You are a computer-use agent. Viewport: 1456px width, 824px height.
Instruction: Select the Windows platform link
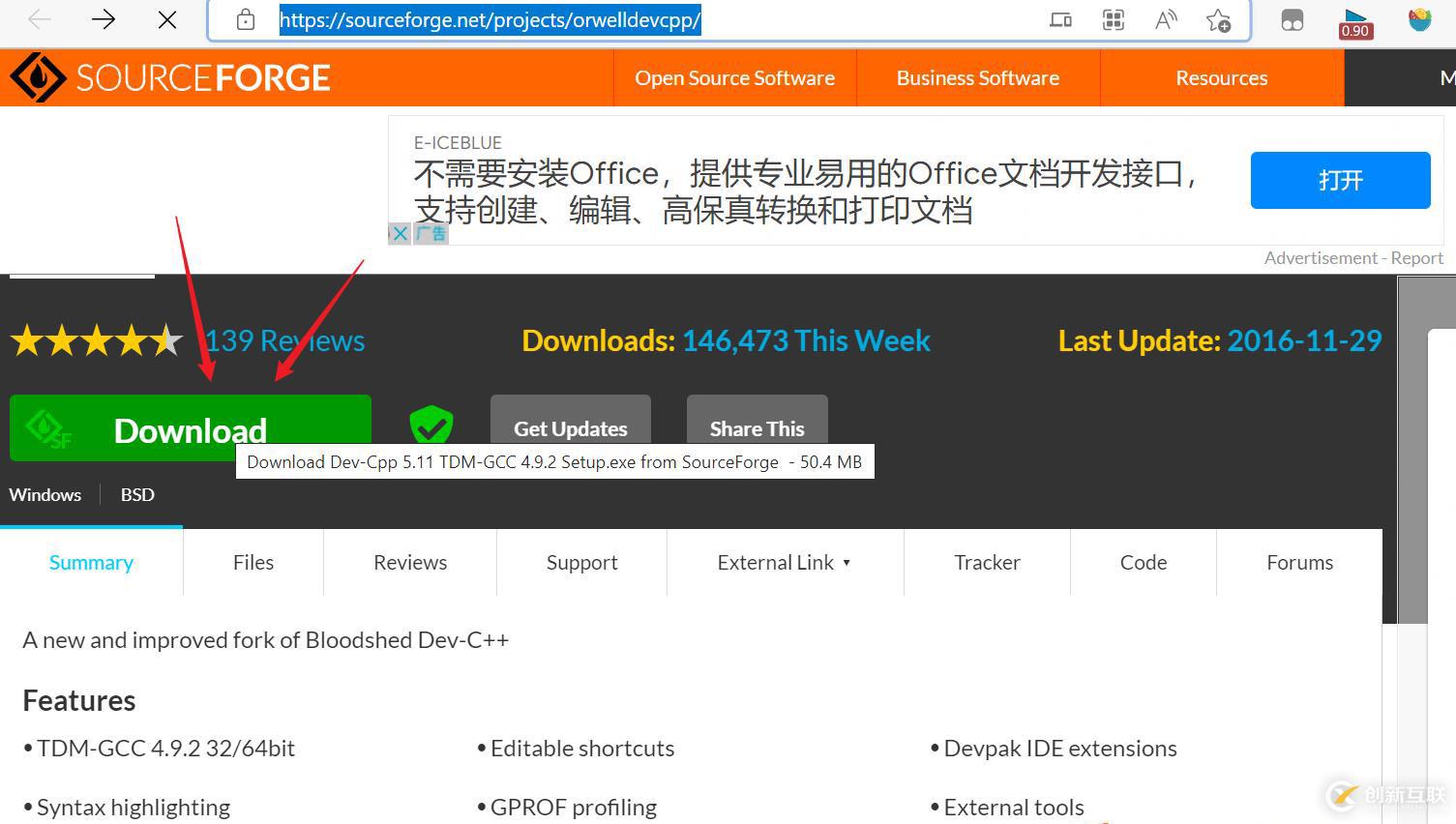pyautogui.click(x=45, y=494)
